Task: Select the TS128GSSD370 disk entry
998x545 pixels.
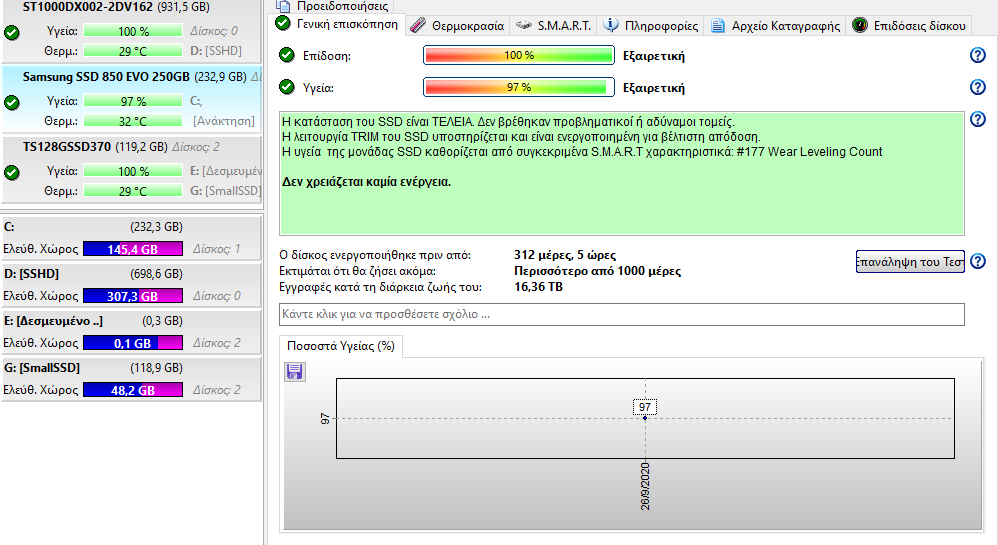Action: click(131, 169)
